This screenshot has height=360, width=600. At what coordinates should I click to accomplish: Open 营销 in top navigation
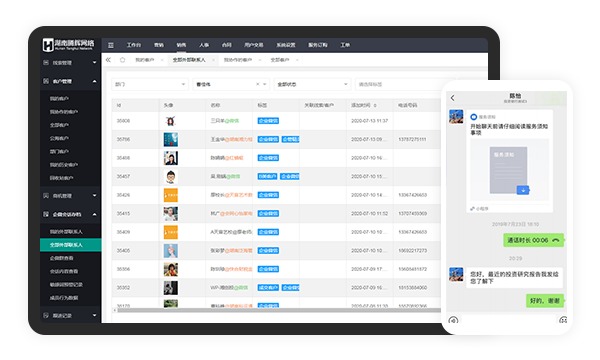159,45
